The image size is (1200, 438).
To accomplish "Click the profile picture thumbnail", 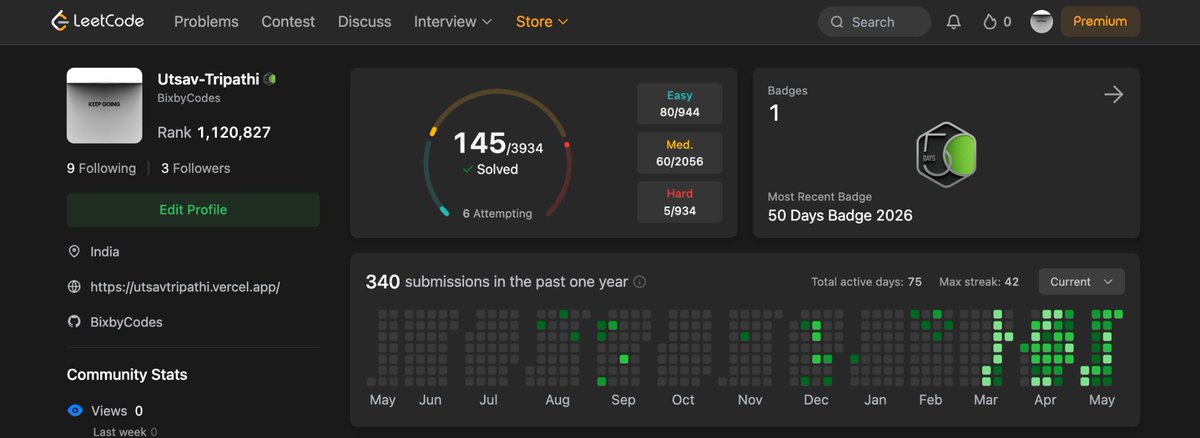I will 104,105.
